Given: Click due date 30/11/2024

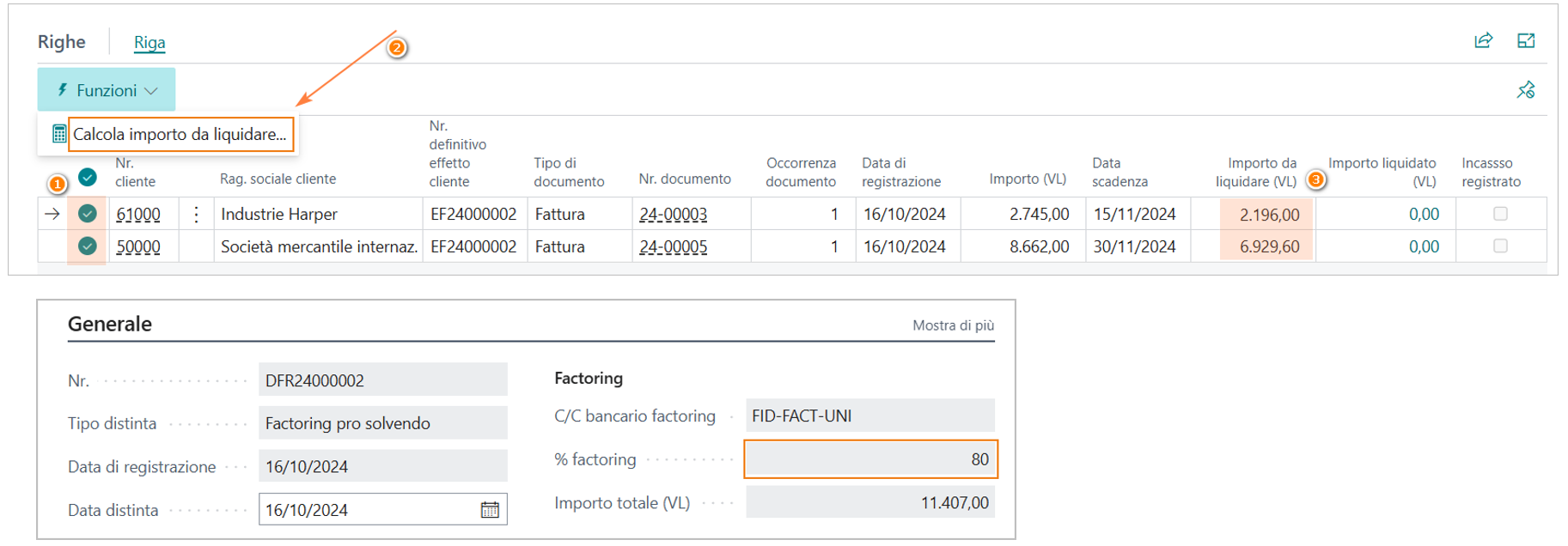Looking at the screenshot, I should [x=1134, y=246].
